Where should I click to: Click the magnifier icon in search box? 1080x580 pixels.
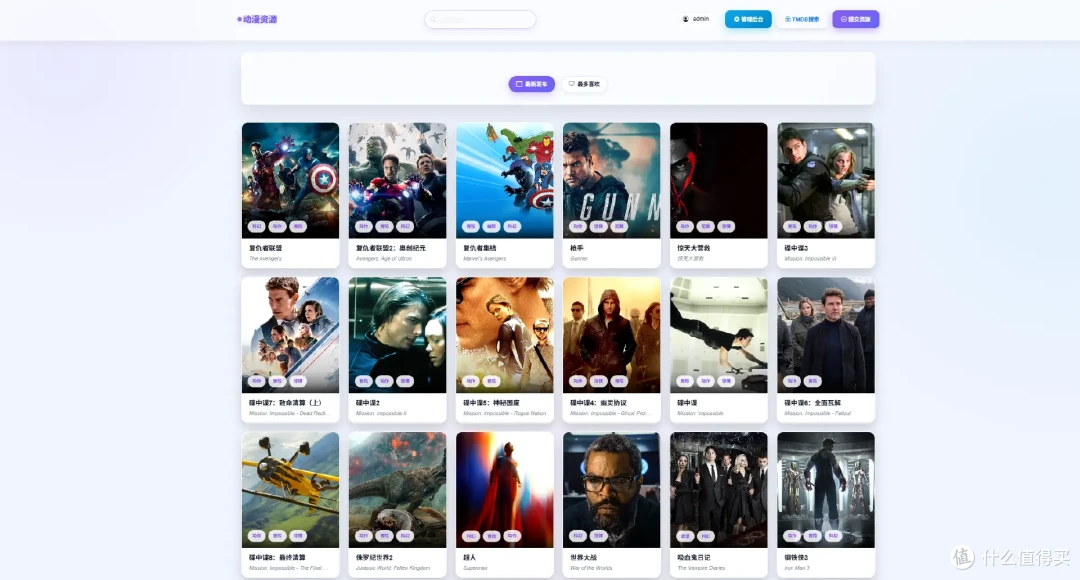(433, 20)
